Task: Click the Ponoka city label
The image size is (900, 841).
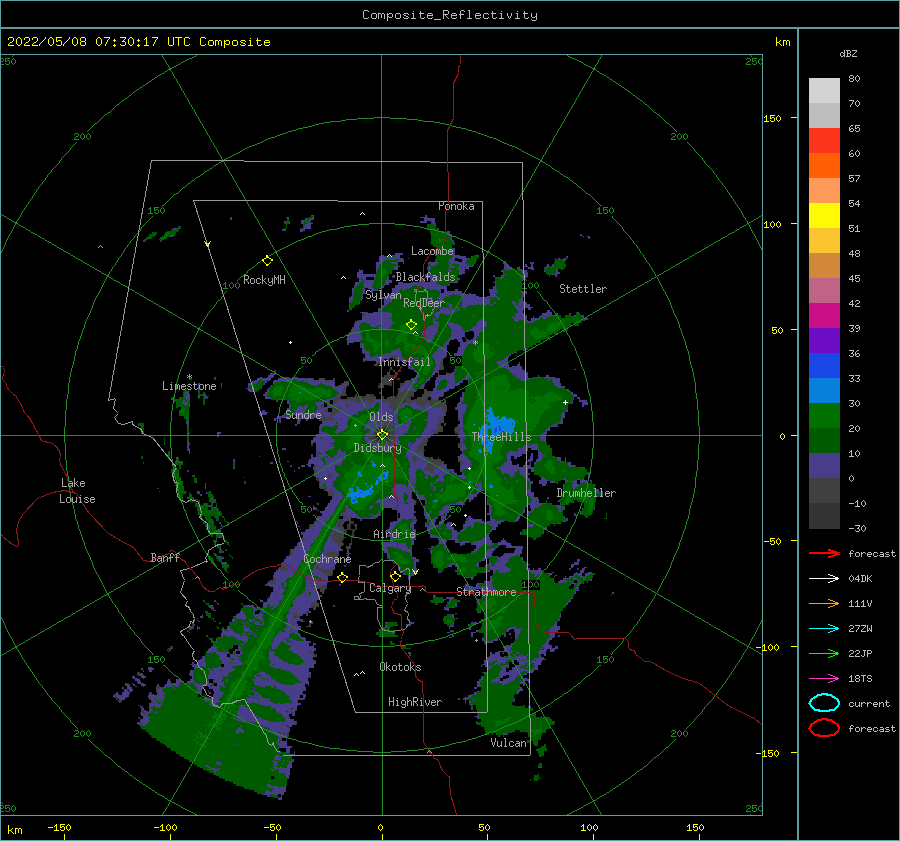Action: pos(456,206)
